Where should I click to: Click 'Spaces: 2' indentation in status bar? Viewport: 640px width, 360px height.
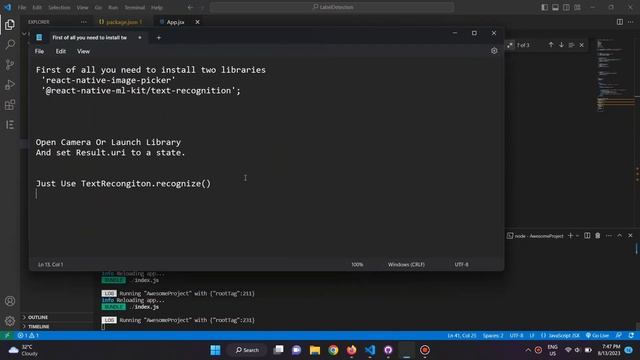click(493, 336)
